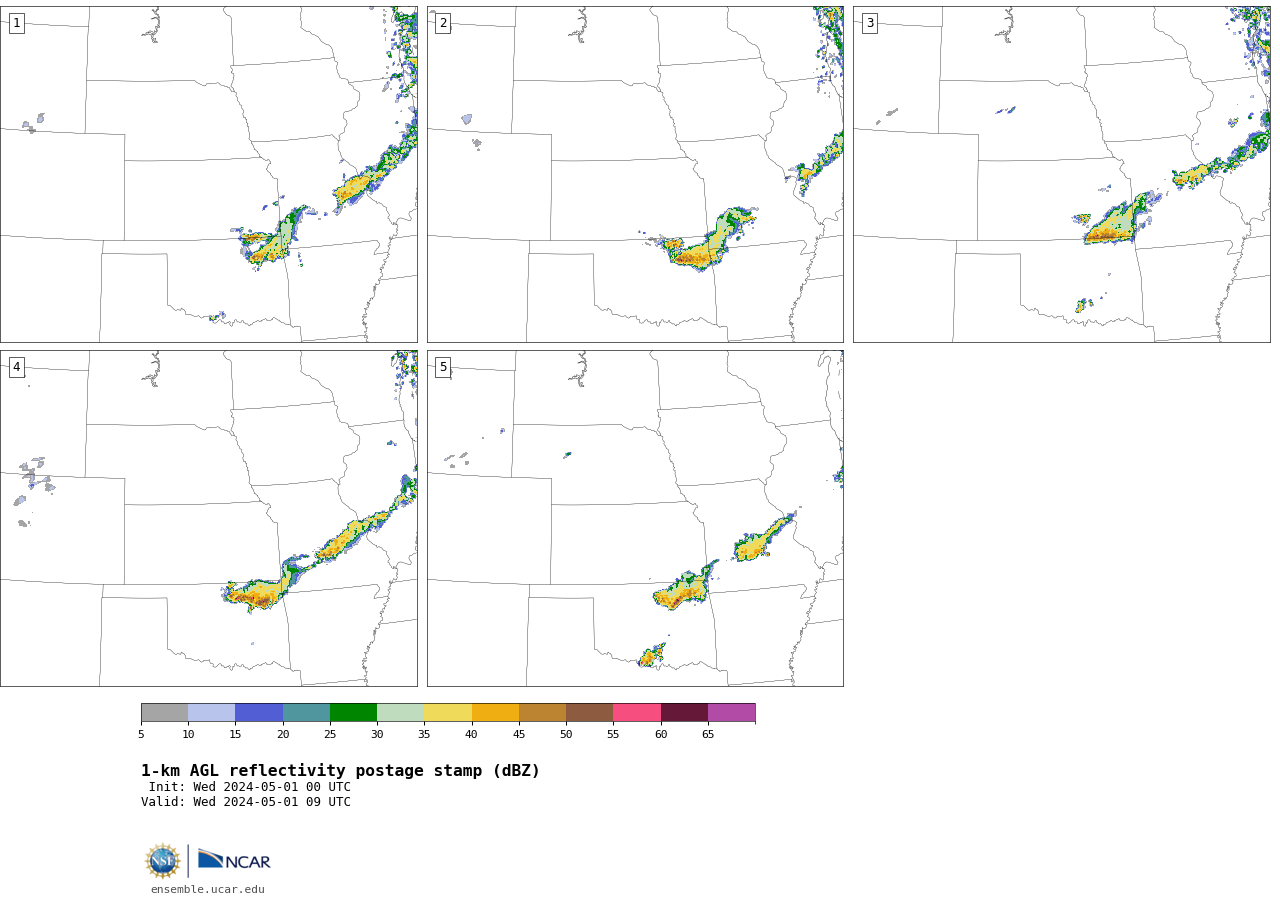Click the purple 65+ dBZ swatch
The height and width of the screenshot is (901, 1280).
tap(731, 713)
